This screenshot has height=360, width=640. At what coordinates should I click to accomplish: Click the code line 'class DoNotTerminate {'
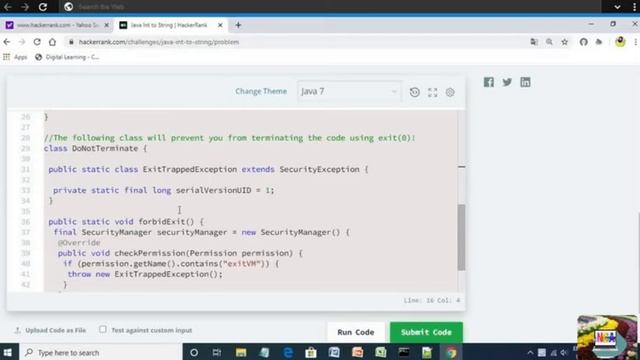[96, 148]
